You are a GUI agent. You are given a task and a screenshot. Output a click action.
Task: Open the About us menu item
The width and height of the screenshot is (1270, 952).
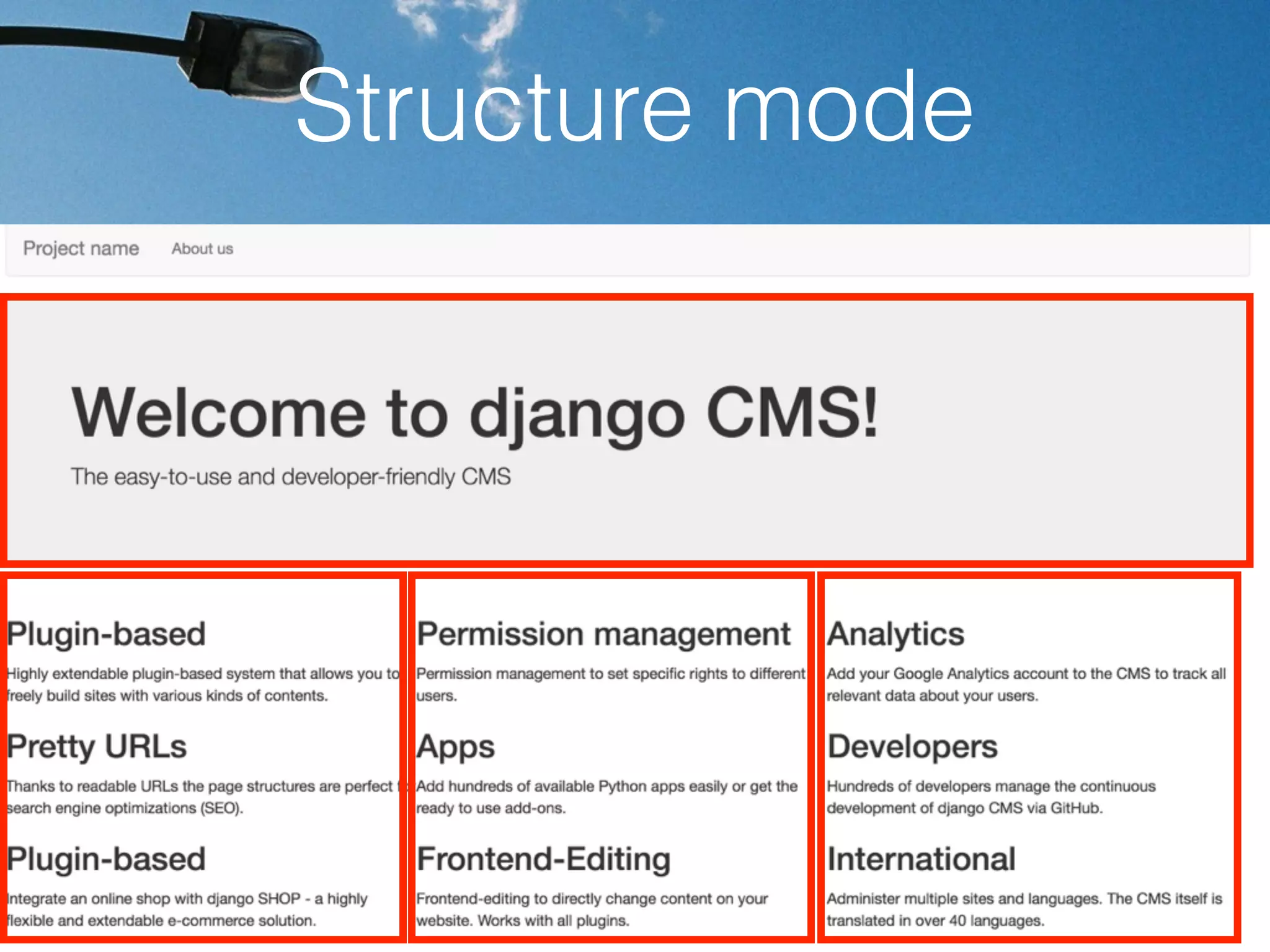pos(203,249)
